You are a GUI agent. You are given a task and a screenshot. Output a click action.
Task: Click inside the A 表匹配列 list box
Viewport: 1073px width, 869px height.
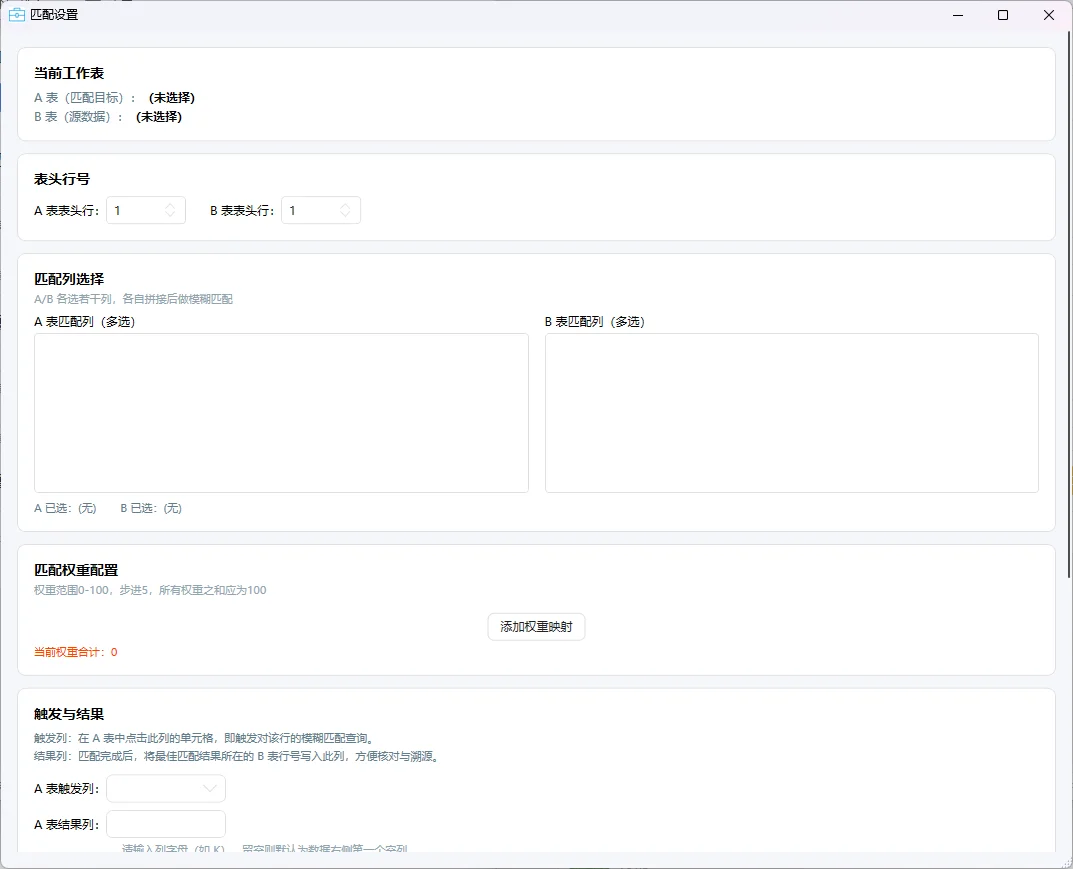tap(281, 413)
